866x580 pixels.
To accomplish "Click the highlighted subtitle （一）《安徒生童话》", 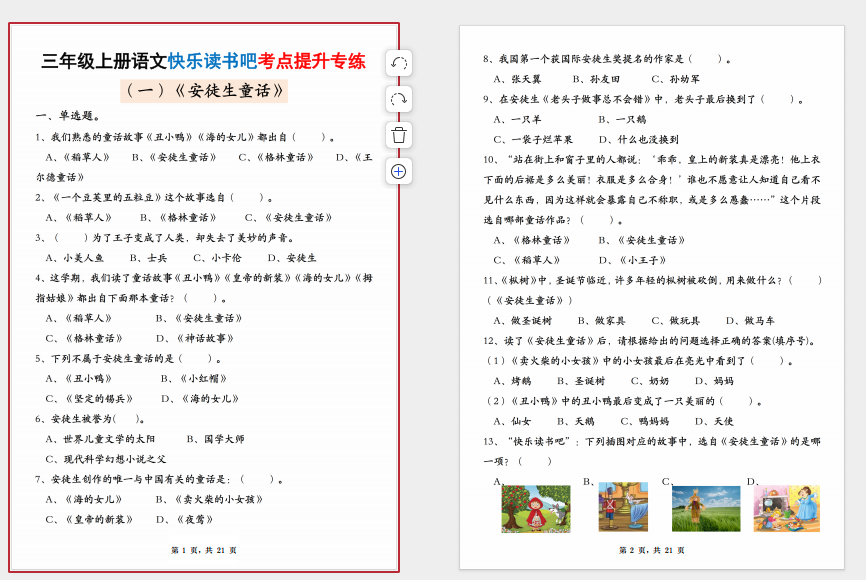I will (x=204, y=91).
